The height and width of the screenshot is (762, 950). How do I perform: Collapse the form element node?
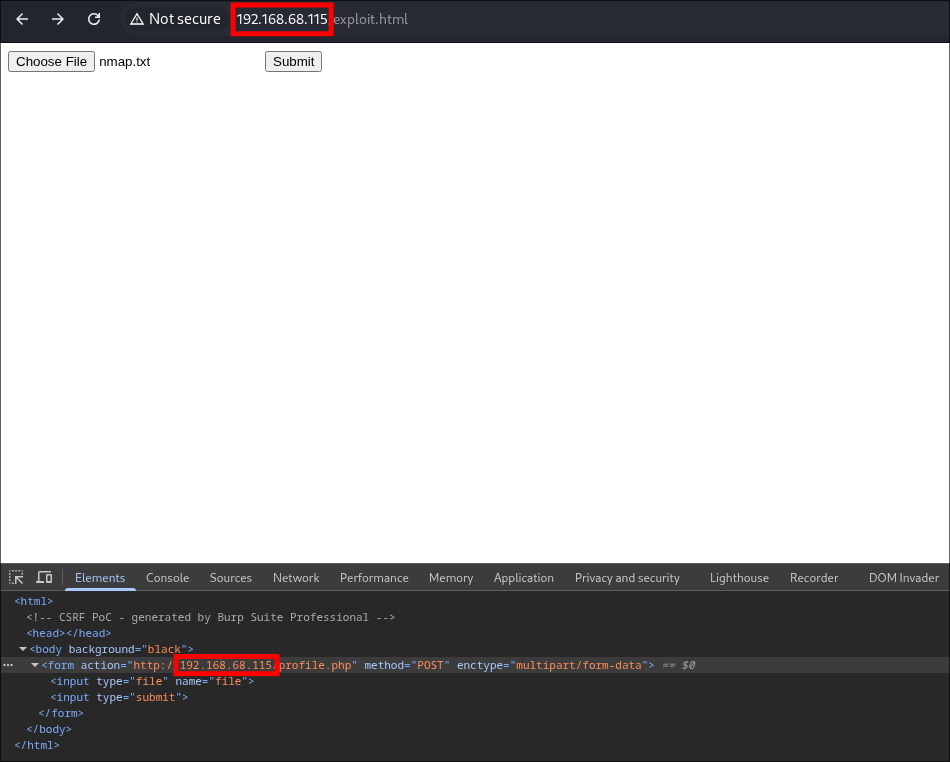pyautogui.click(x=35, y=665)
